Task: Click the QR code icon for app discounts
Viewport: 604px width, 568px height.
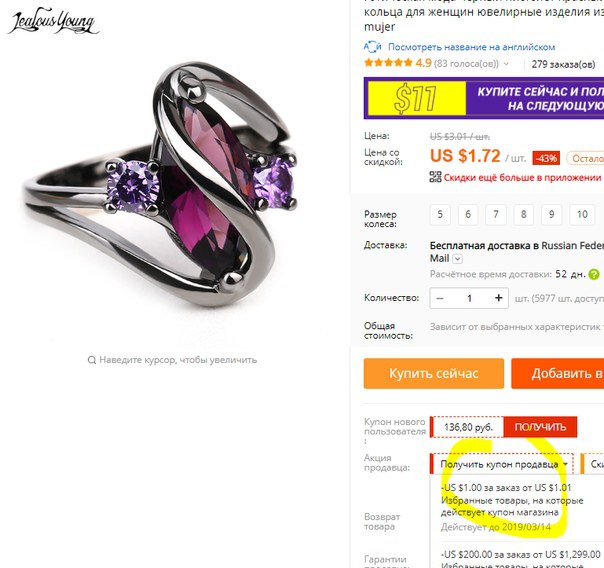Action: [x=435, y=177]
